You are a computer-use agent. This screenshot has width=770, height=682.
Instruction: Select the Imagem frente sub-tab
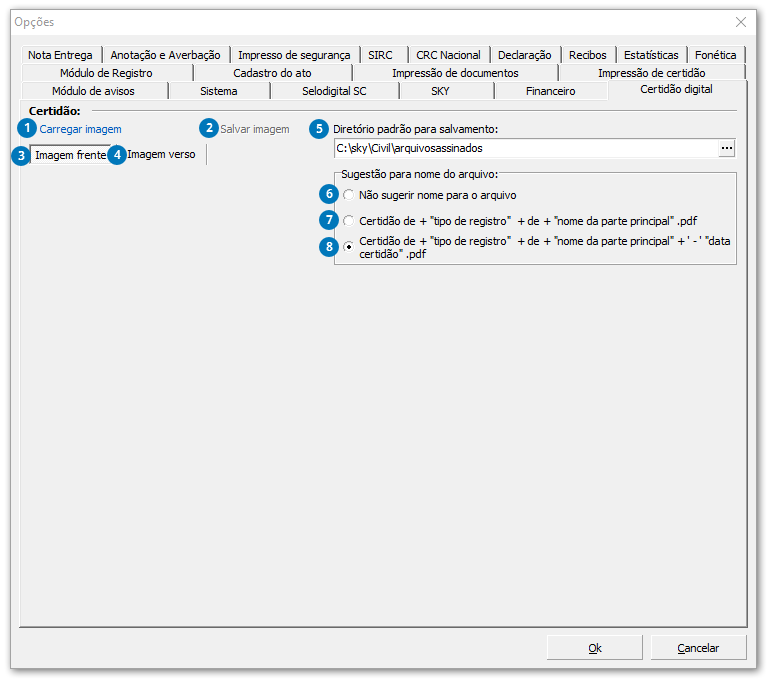coord(71,155)
